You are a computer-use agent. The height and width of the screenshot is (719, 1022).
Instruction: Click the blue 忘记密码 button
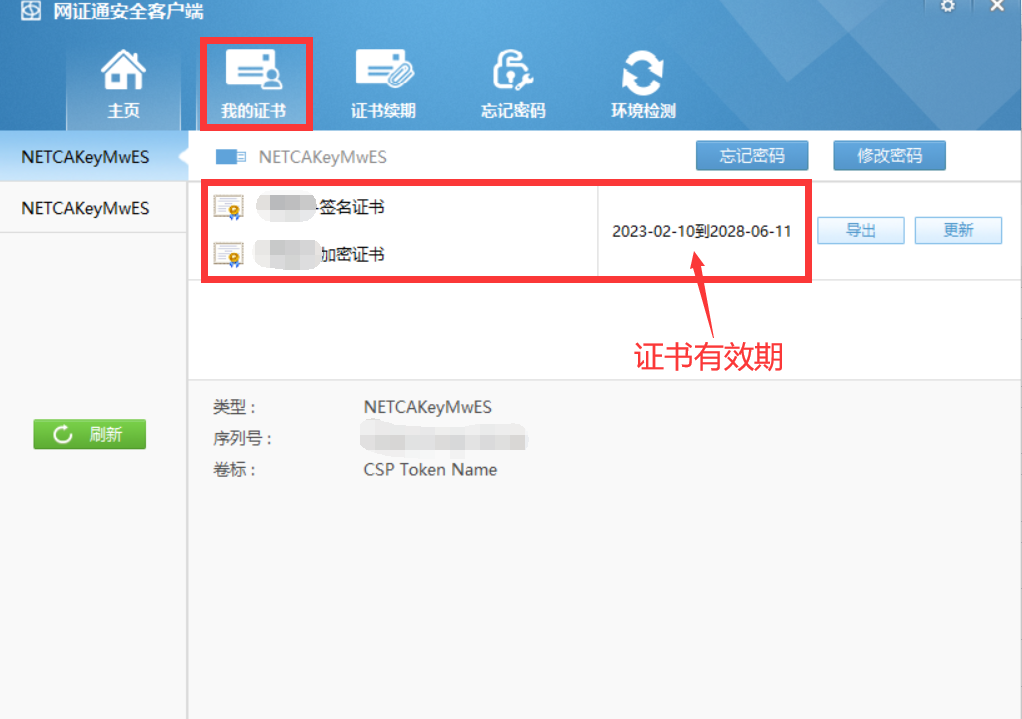pos(752,156)
